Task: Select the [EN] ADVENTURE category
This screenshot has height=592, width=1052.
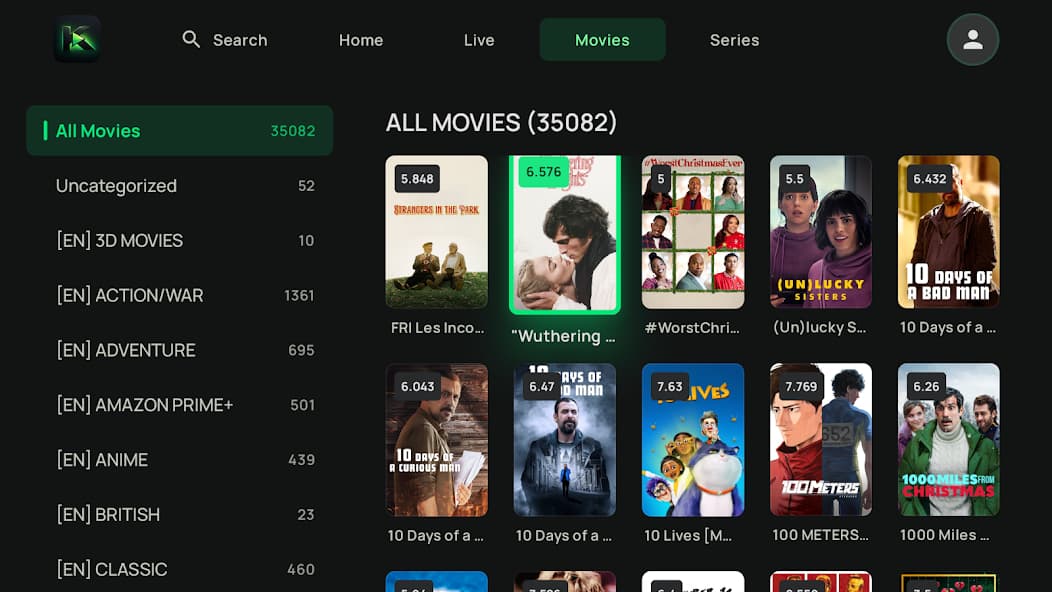Action: coord(180,350)
